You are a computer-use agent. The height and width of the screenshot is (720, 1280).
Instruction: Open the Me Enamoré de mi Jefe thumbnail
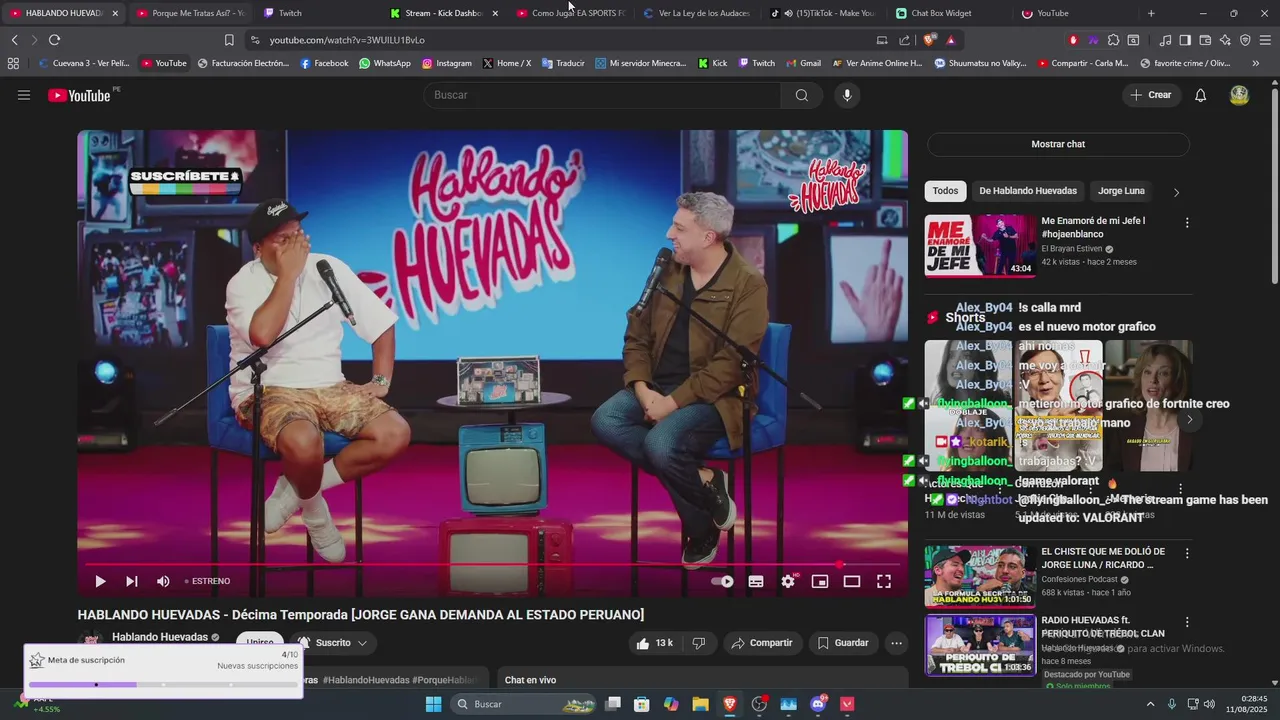(x=979, y=245)
